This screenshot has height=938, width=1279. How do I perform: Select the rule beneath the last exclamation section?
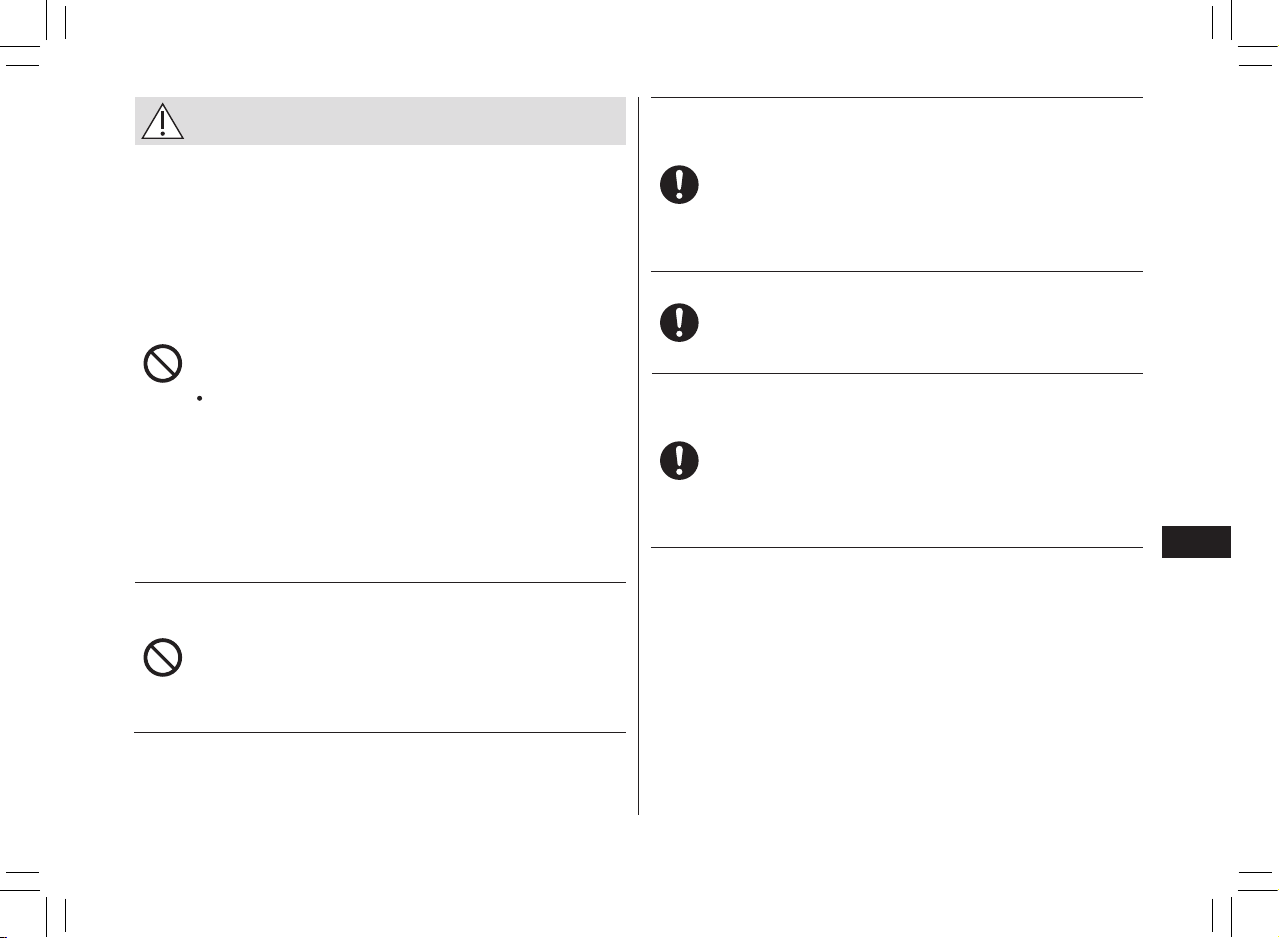tap(897, 547)
